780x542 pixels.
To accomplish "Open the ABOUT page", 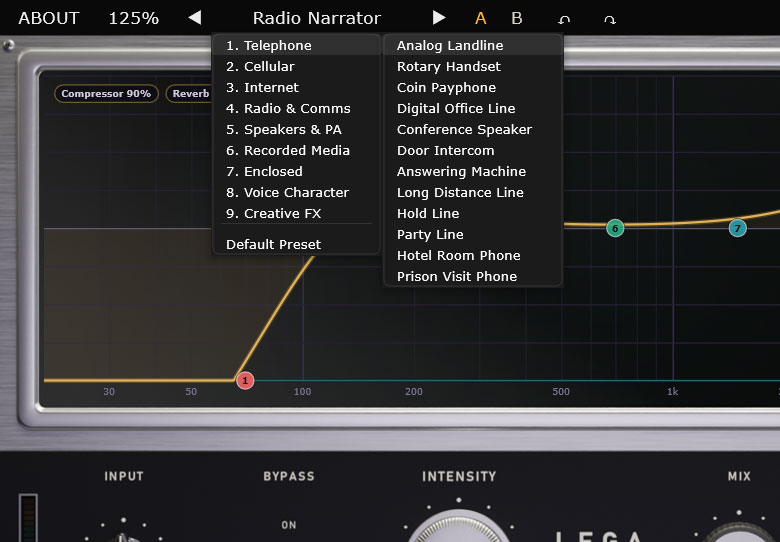I will (x=49, y=18).
